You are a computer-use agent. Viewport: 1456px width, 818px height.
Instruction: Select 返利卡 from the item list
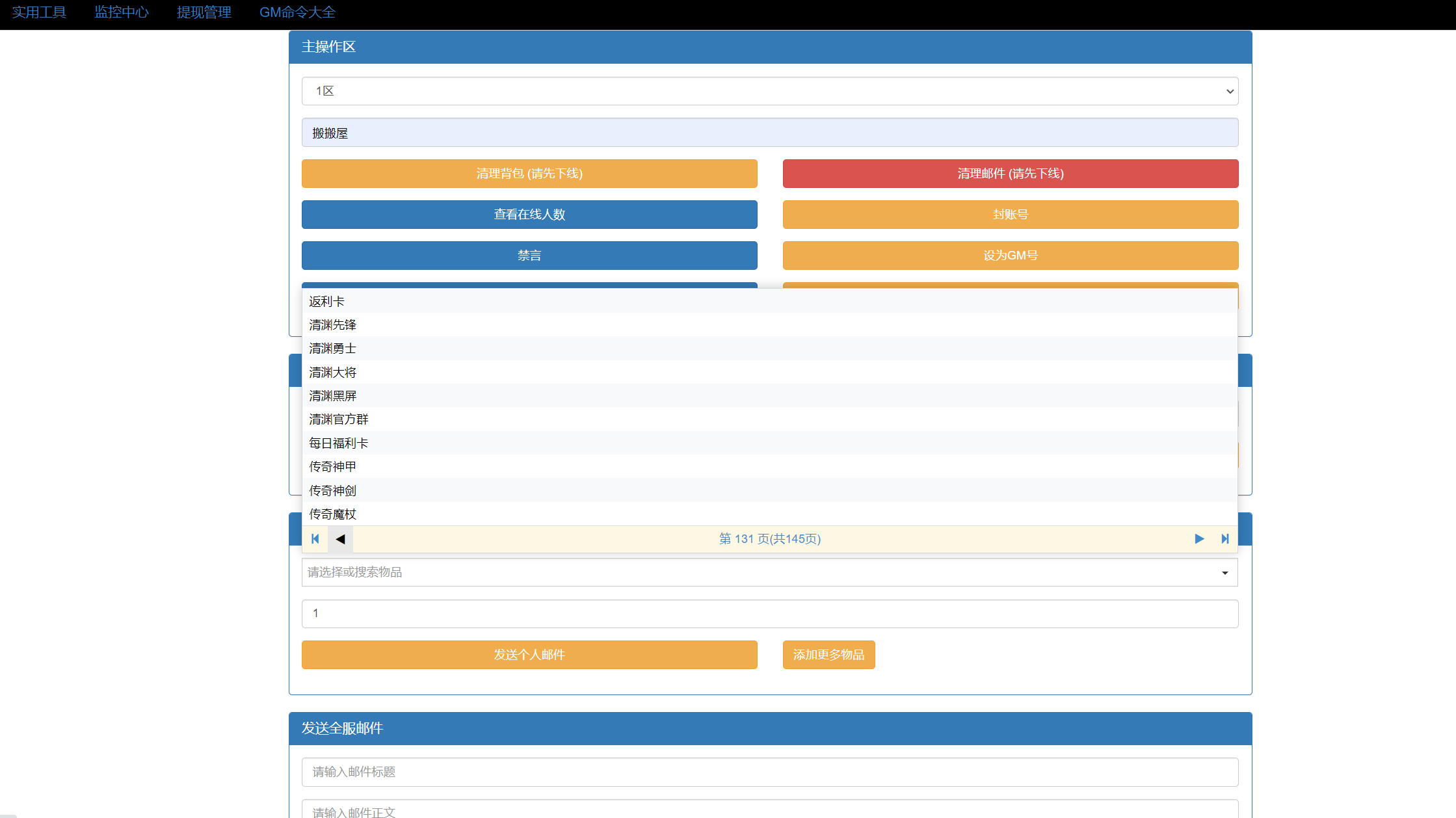tap(326, 301)
